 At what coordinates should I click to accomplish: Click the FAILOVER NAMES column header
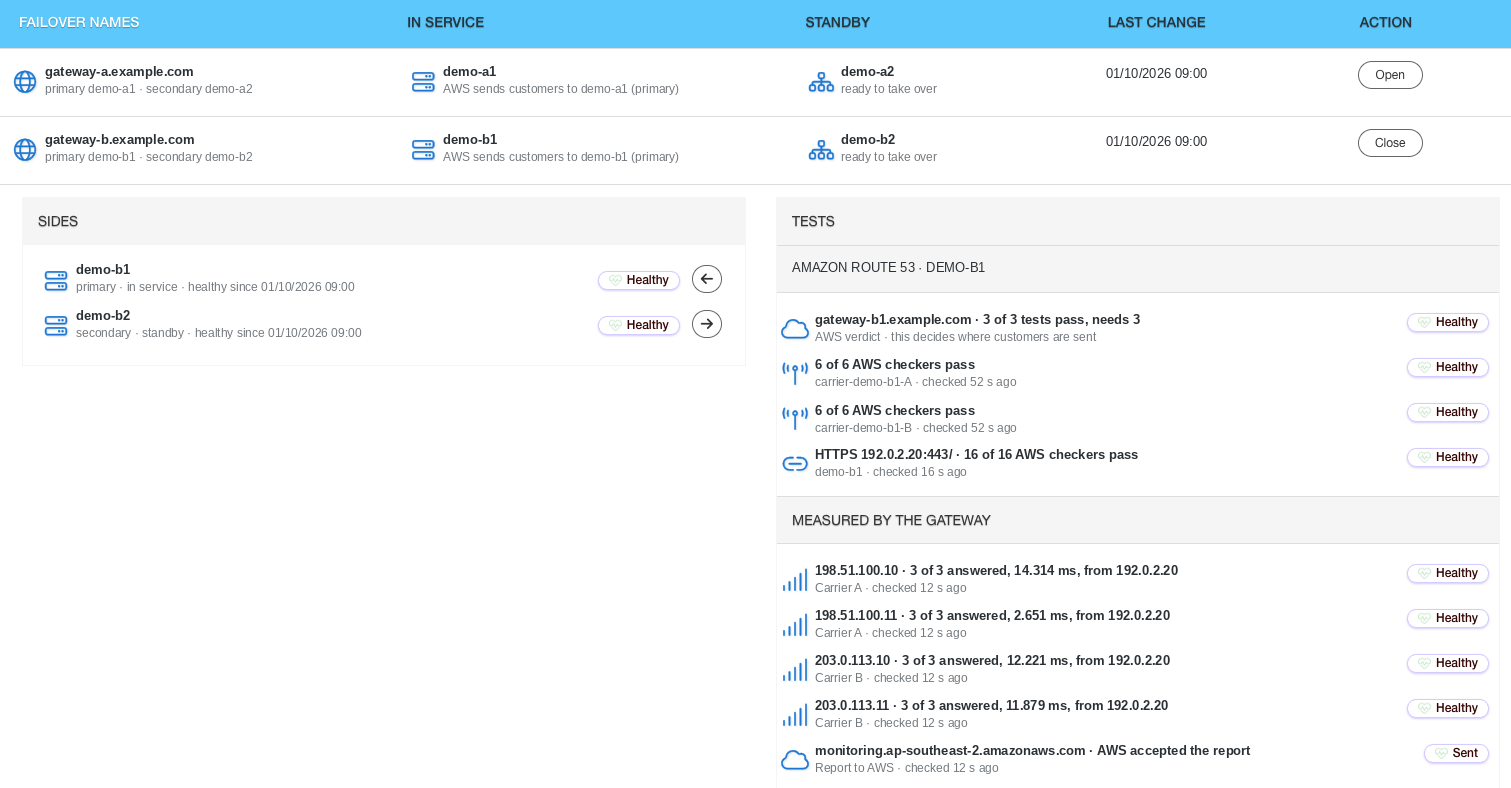pos(79,22)
